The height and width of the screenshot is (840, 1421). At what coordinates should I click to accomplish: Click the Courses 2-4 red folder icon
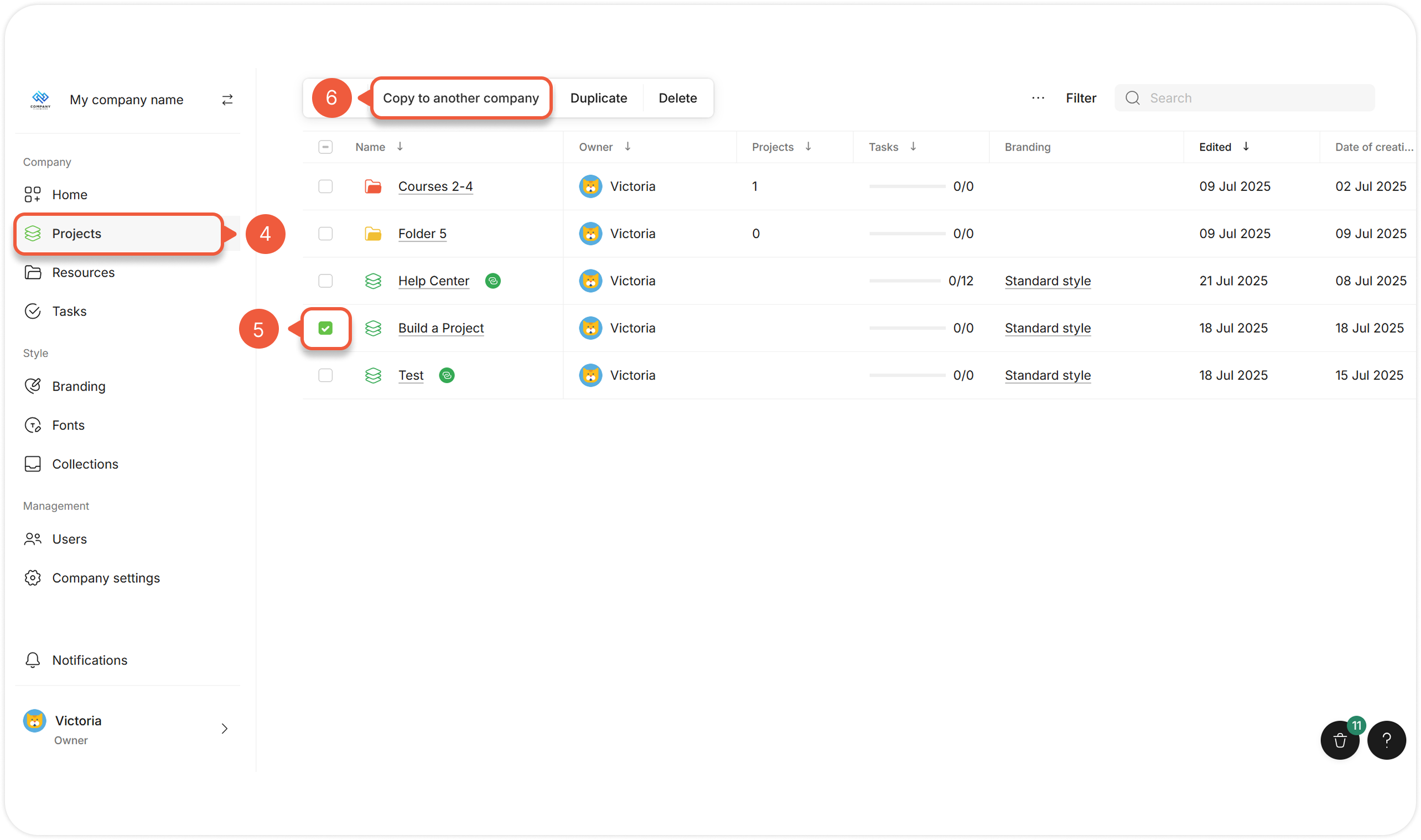point(373,186)
